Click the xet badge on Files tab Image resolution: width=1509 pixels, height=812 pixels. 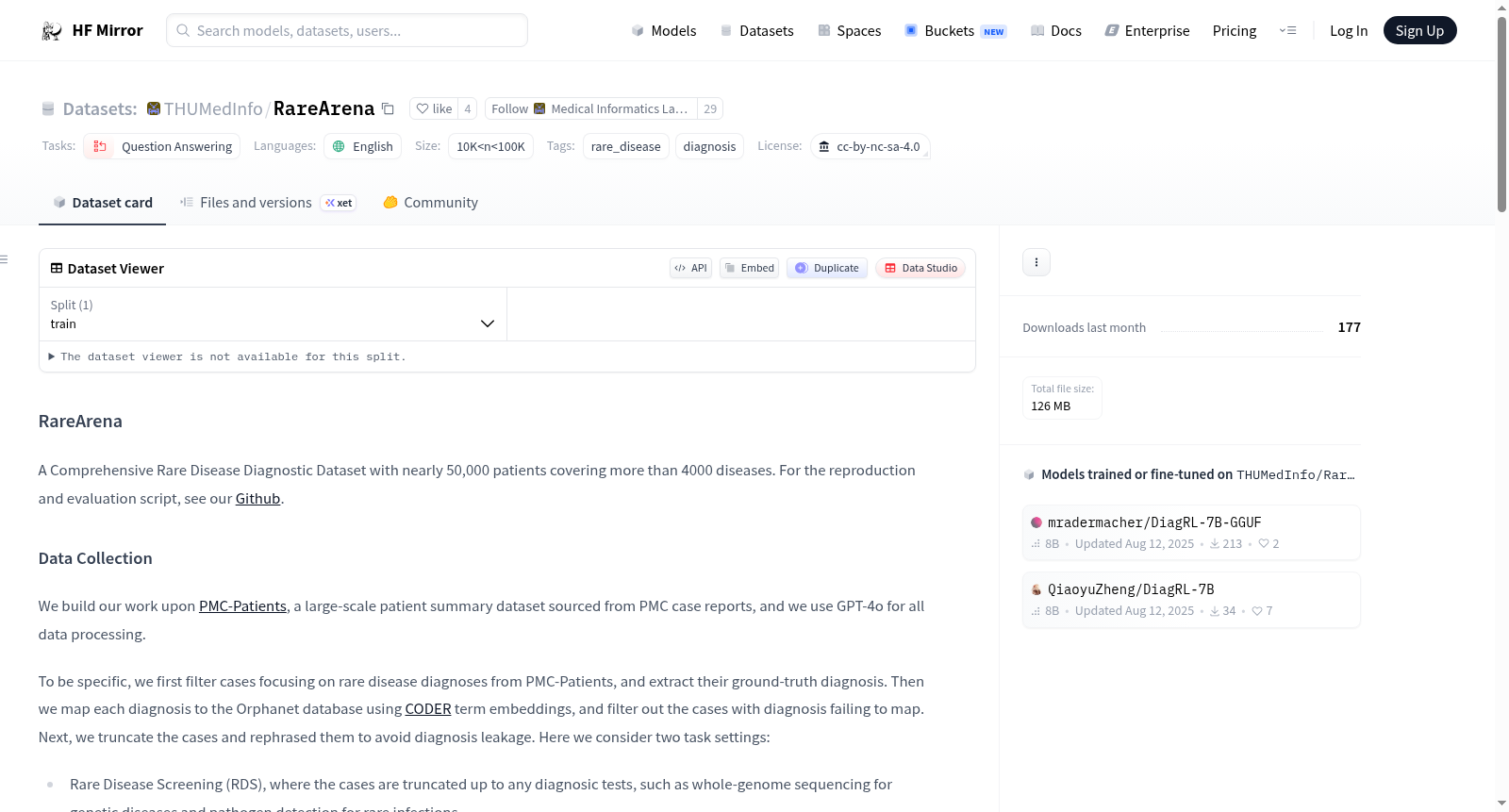tap(339, 203)
